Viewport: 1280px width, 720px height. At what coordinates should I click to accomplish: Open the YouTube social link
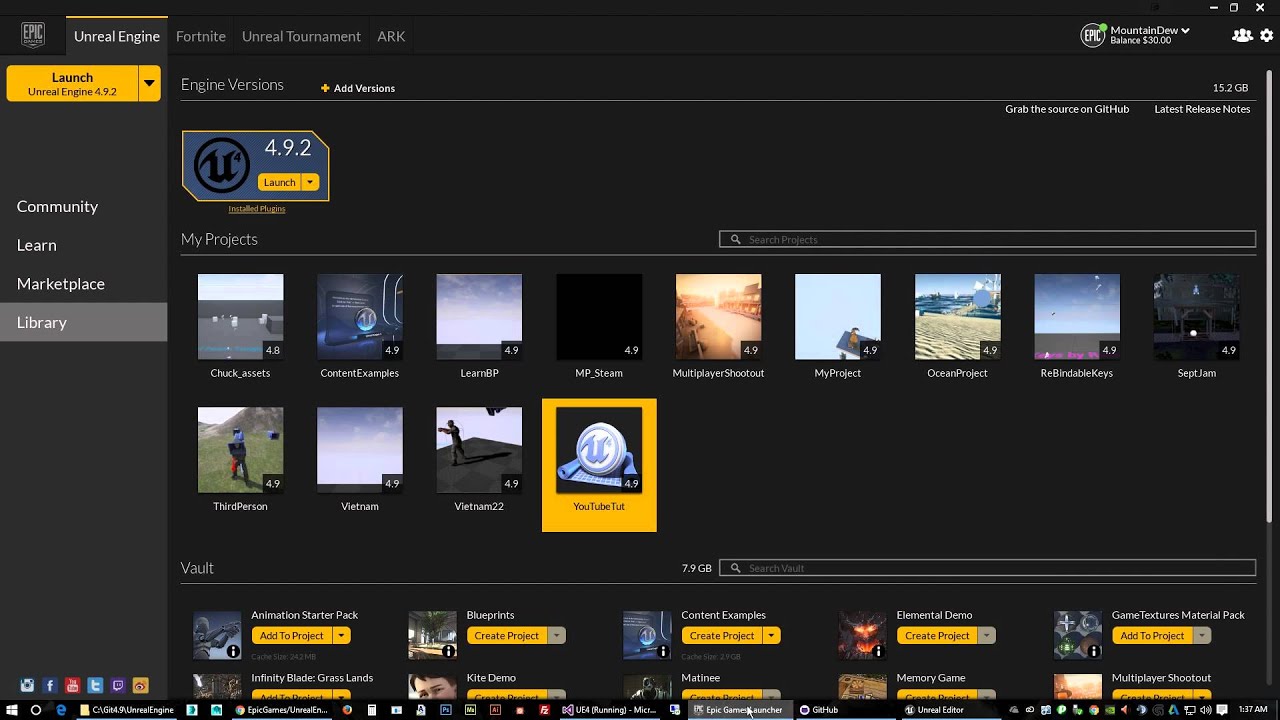coord(72,686)
